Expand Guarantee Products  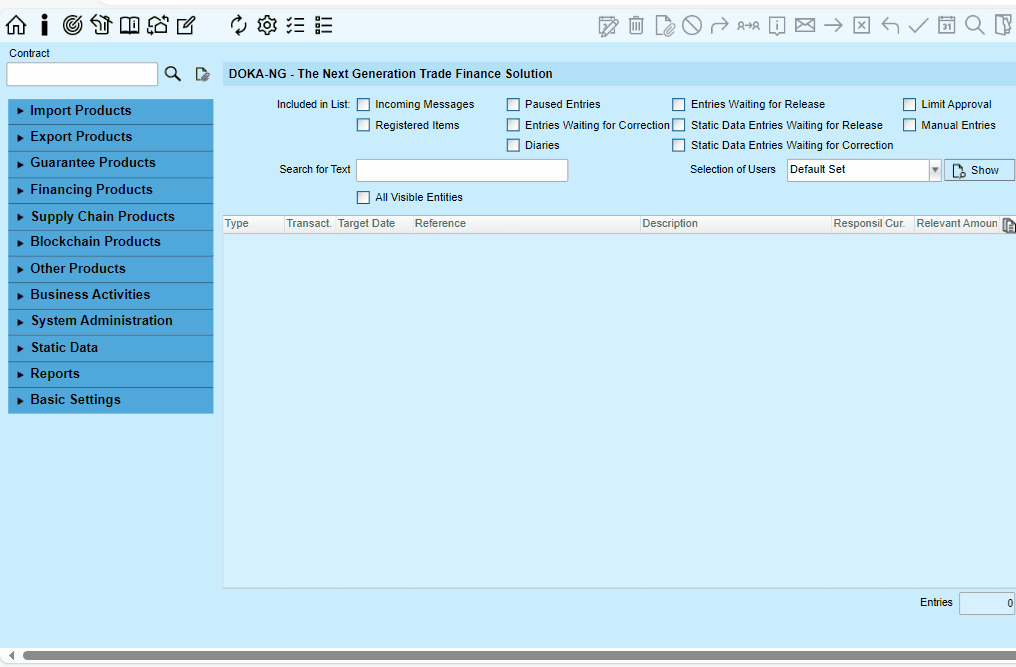(x=111, y=163)
